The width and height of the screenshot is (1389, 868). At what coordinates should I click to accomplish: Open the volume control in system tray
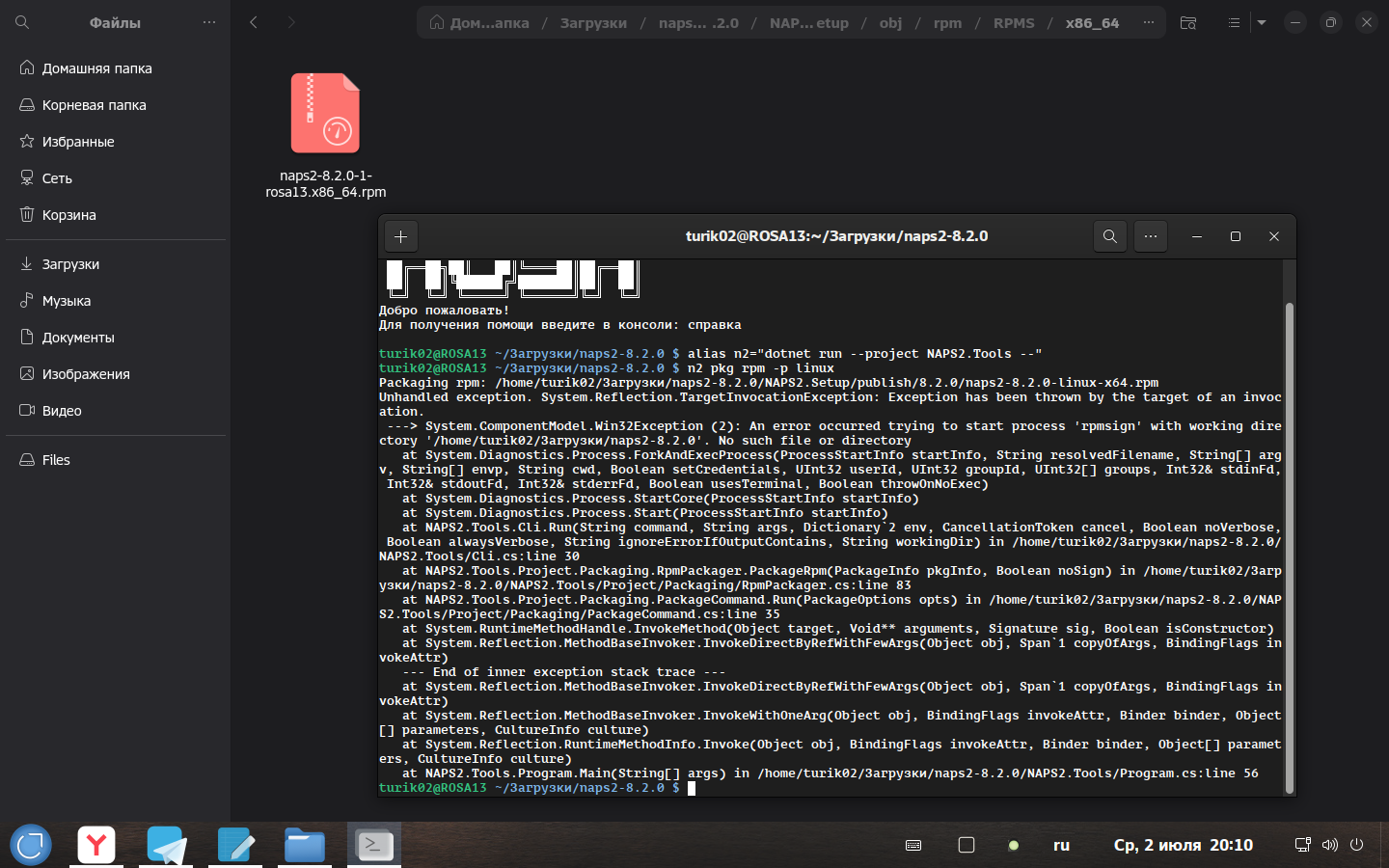click(x=1330, y=845)
